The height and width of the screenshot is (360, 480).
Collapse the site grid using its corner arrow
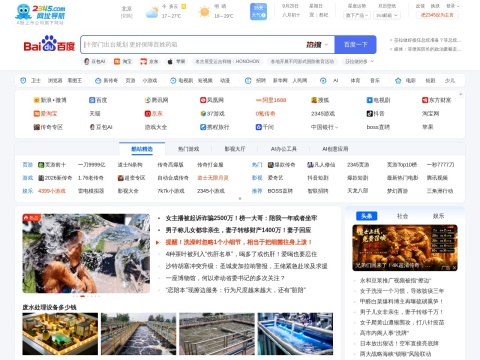tap(461, 94)
